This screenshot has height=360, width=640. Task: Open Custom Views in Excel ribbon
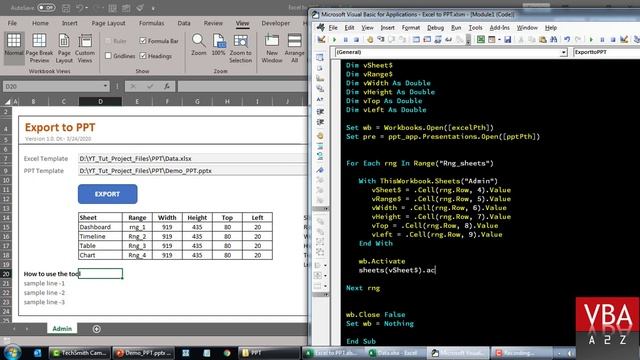85,48
